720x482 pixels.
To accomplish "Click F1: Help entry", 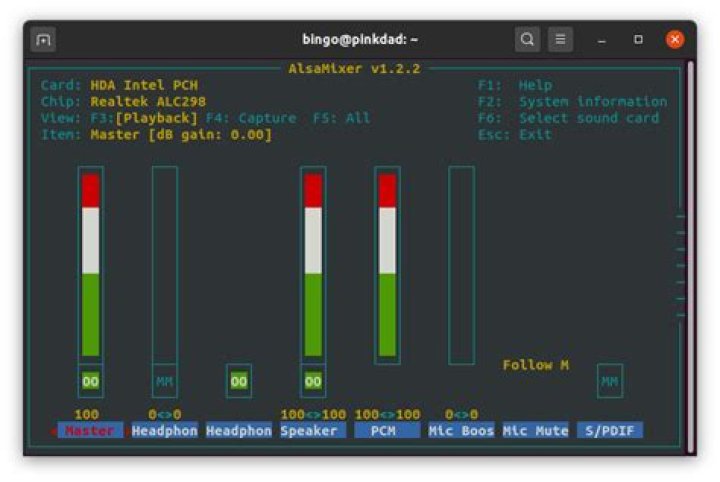I will (515, 85).
